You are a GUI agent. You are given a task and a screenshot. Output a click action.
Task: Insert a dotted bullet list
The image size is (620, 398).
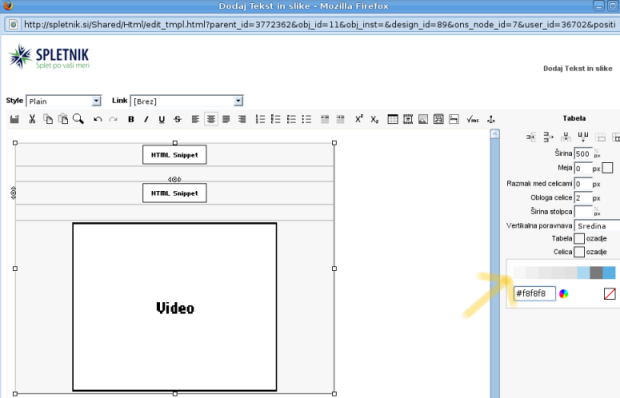tap(306, 119)
